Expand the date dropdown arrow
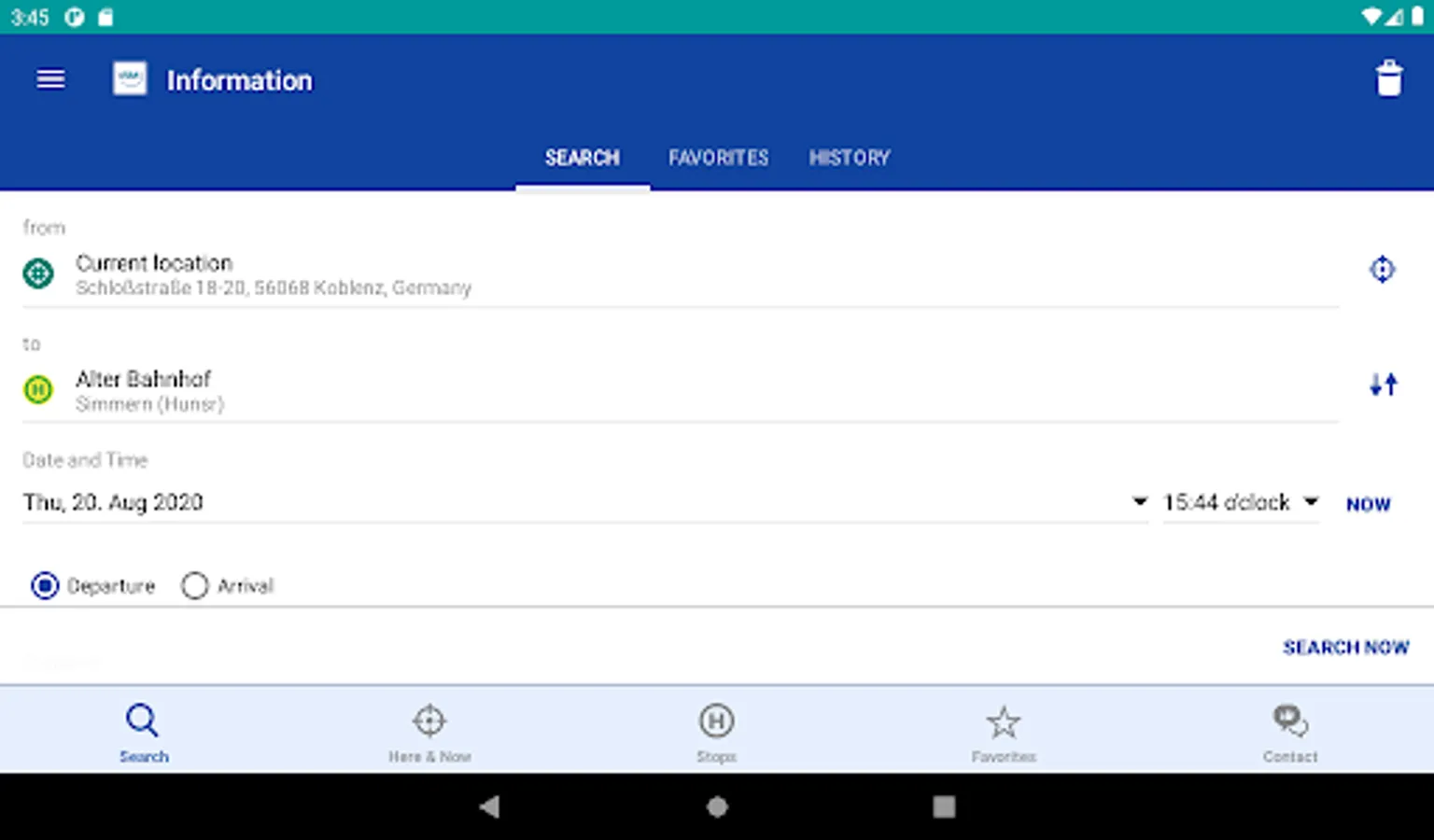The height and width of the screenshot is (840, 1434). point(1139,501)
